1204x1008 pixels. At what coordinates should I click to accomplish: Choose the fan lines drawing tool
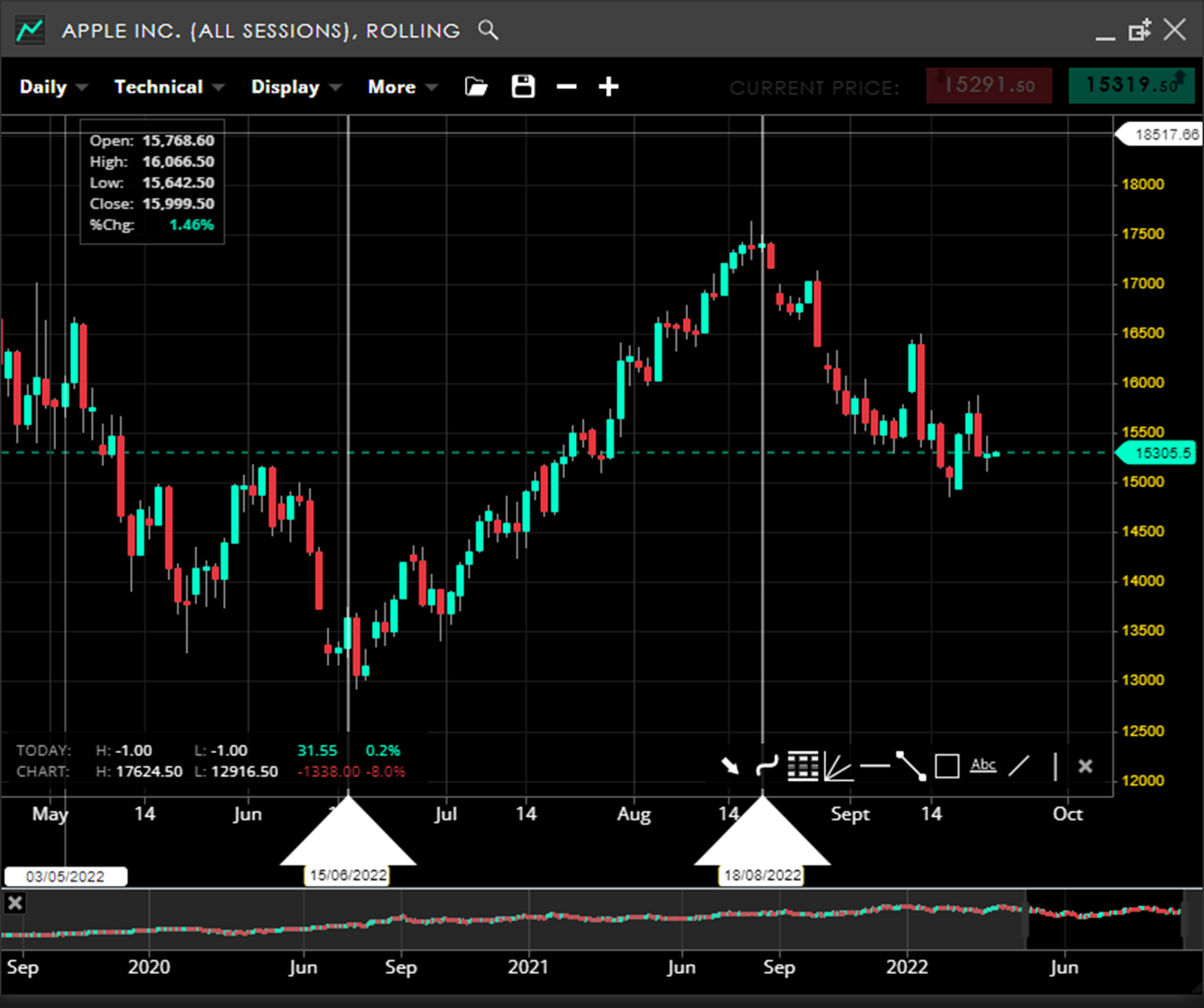[838, 766]
